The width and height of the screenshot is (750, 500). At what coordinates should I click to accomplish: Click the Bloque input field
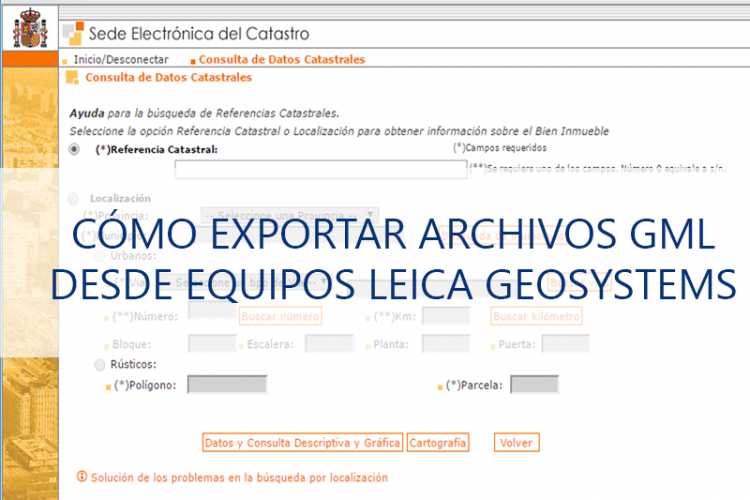pos(212,344)
